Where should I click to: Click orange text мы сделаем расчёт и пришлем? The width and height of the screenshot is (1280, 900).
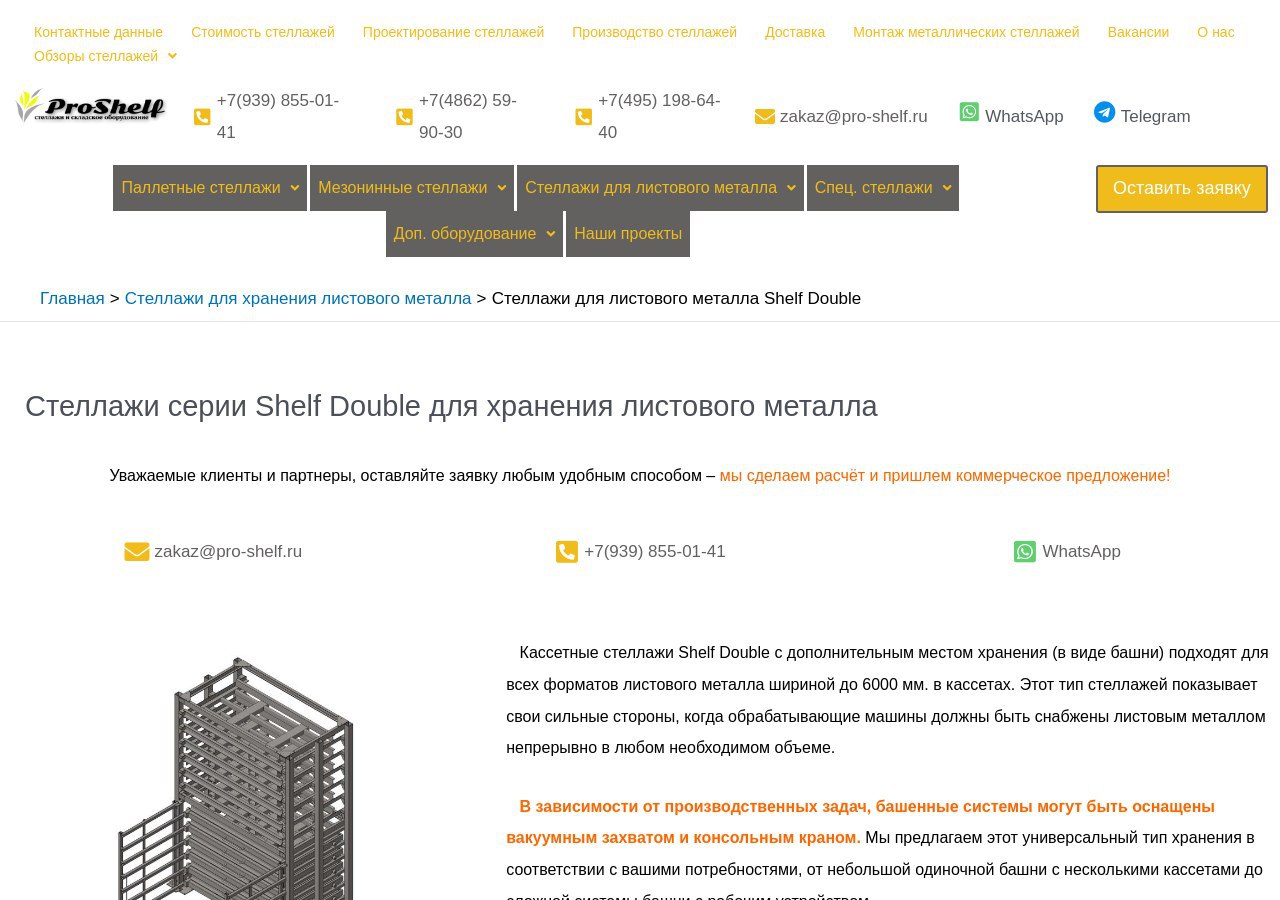tap(945, 476)
